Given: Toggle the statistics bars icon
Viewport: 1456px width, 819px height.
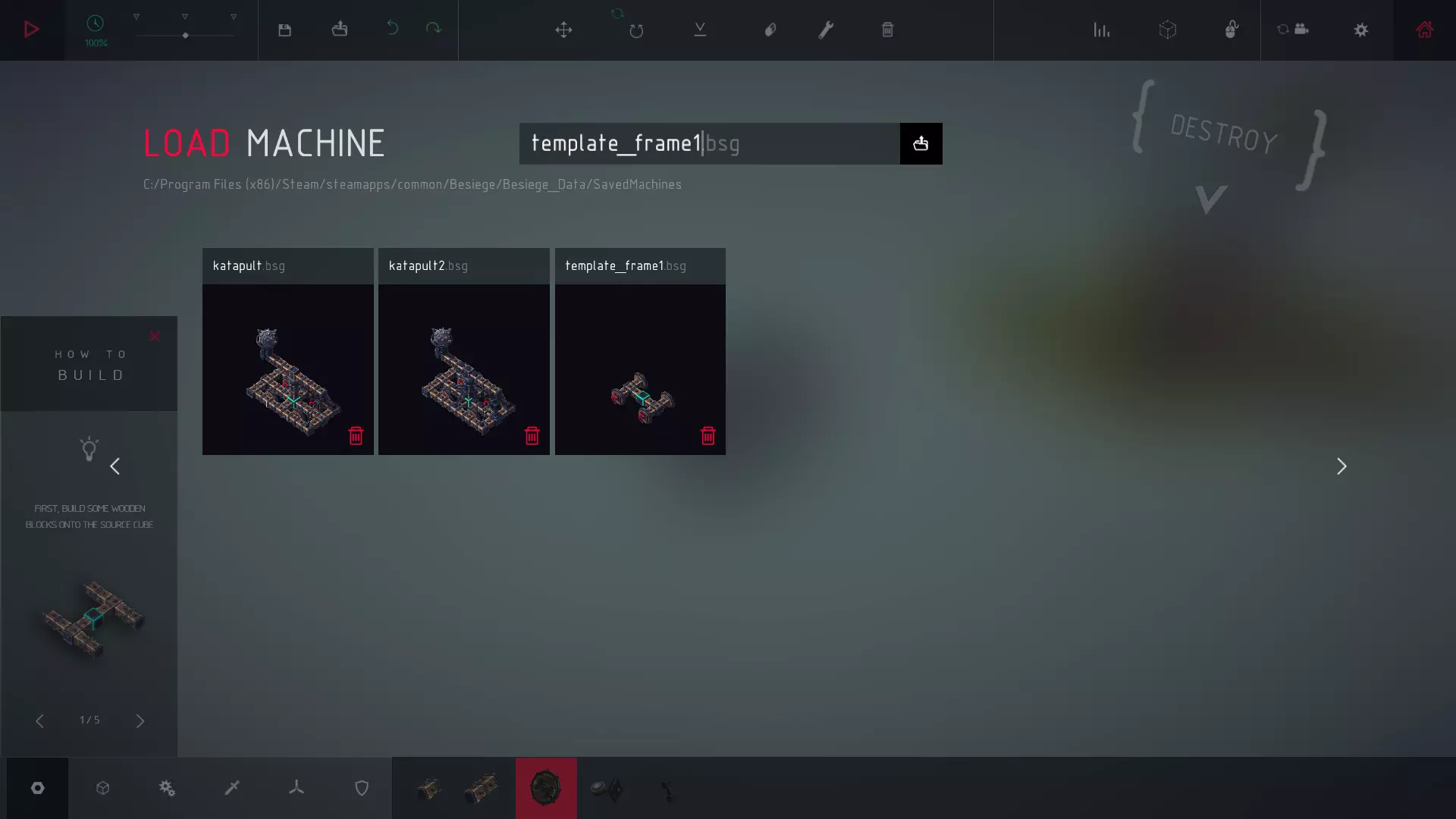Looking at the screenshot, I should 1101,30.
